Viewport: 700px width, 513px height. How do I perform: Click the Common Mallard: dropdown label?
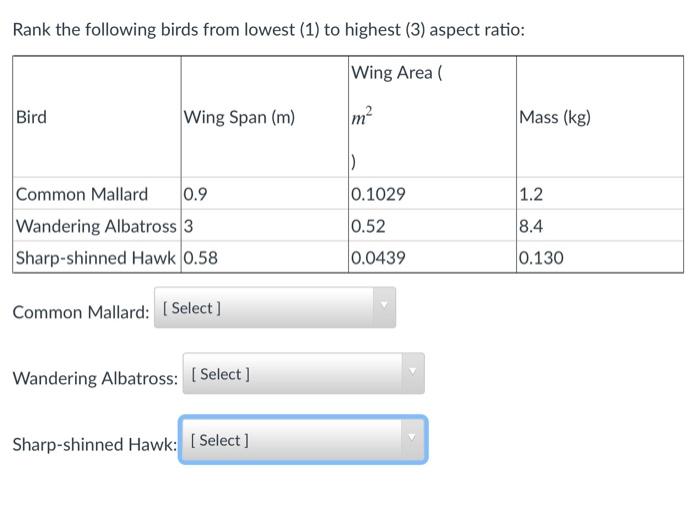(x=81, y=312)
